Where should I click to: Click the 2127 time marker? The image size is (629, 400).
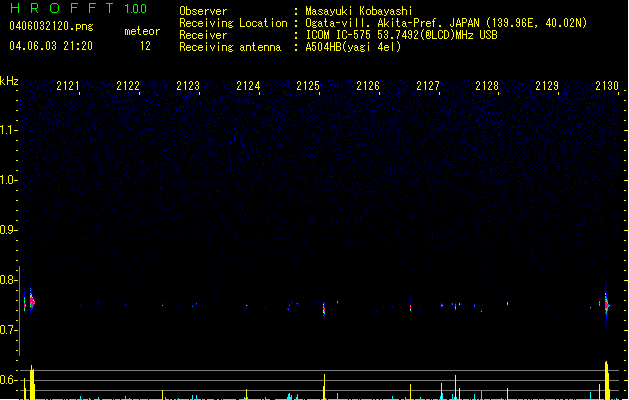tap(428, 86)
